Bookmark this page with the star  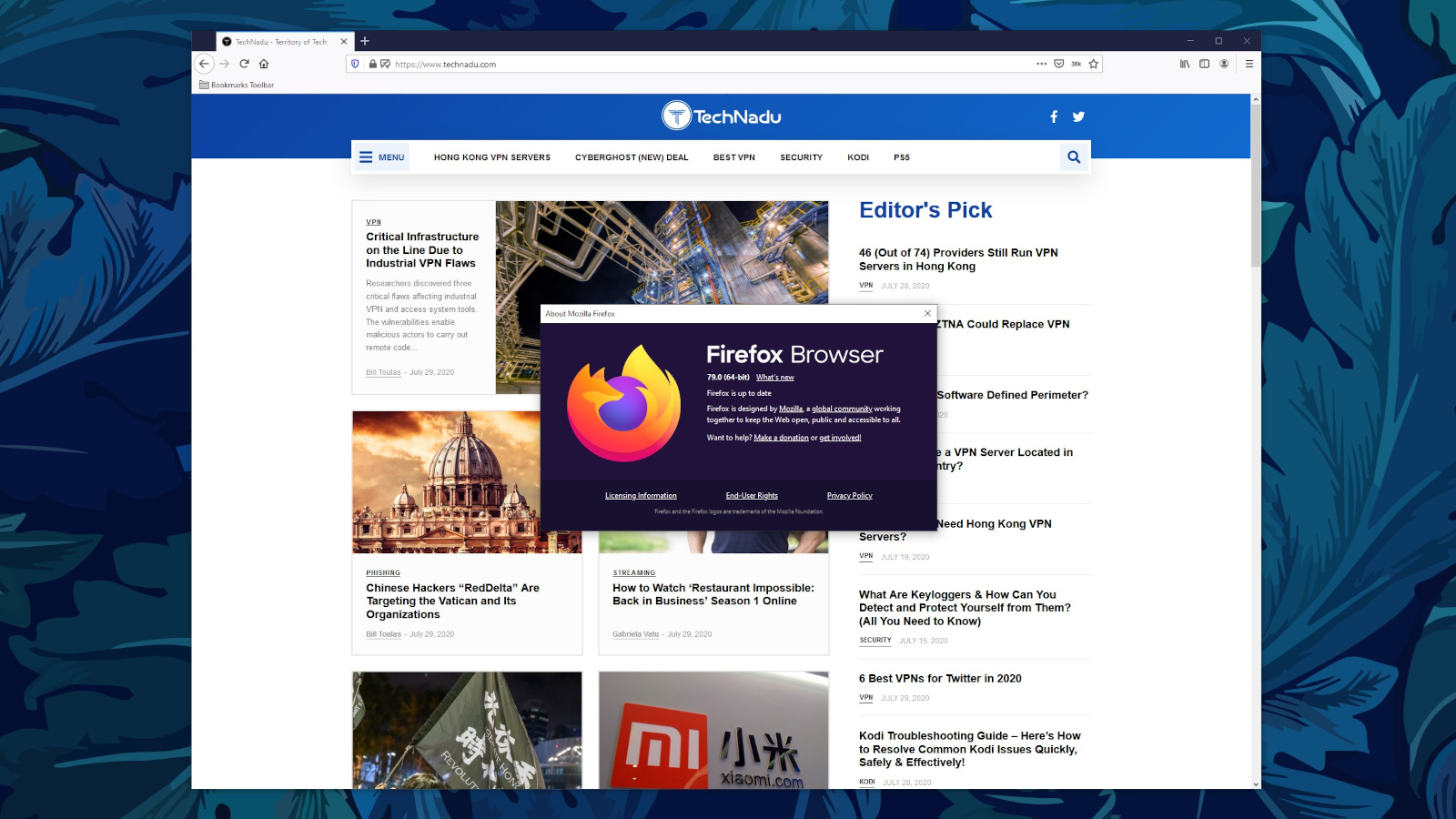pyautogui.click(x=1094, y=64)
